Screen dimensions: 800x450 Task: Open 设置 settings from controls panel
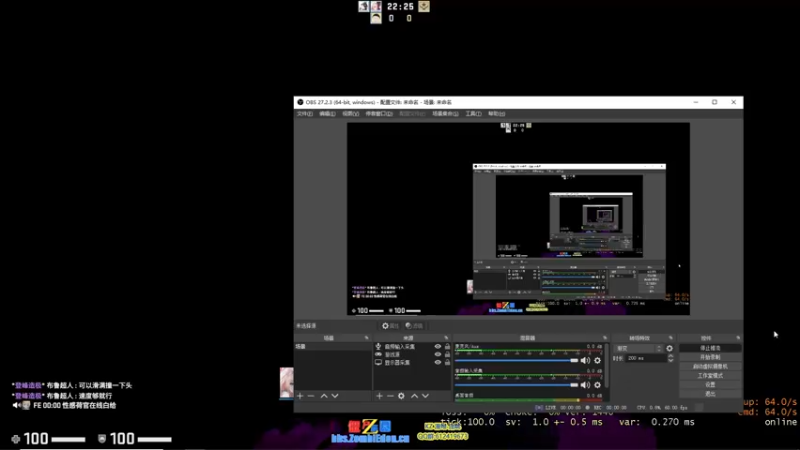710,385
